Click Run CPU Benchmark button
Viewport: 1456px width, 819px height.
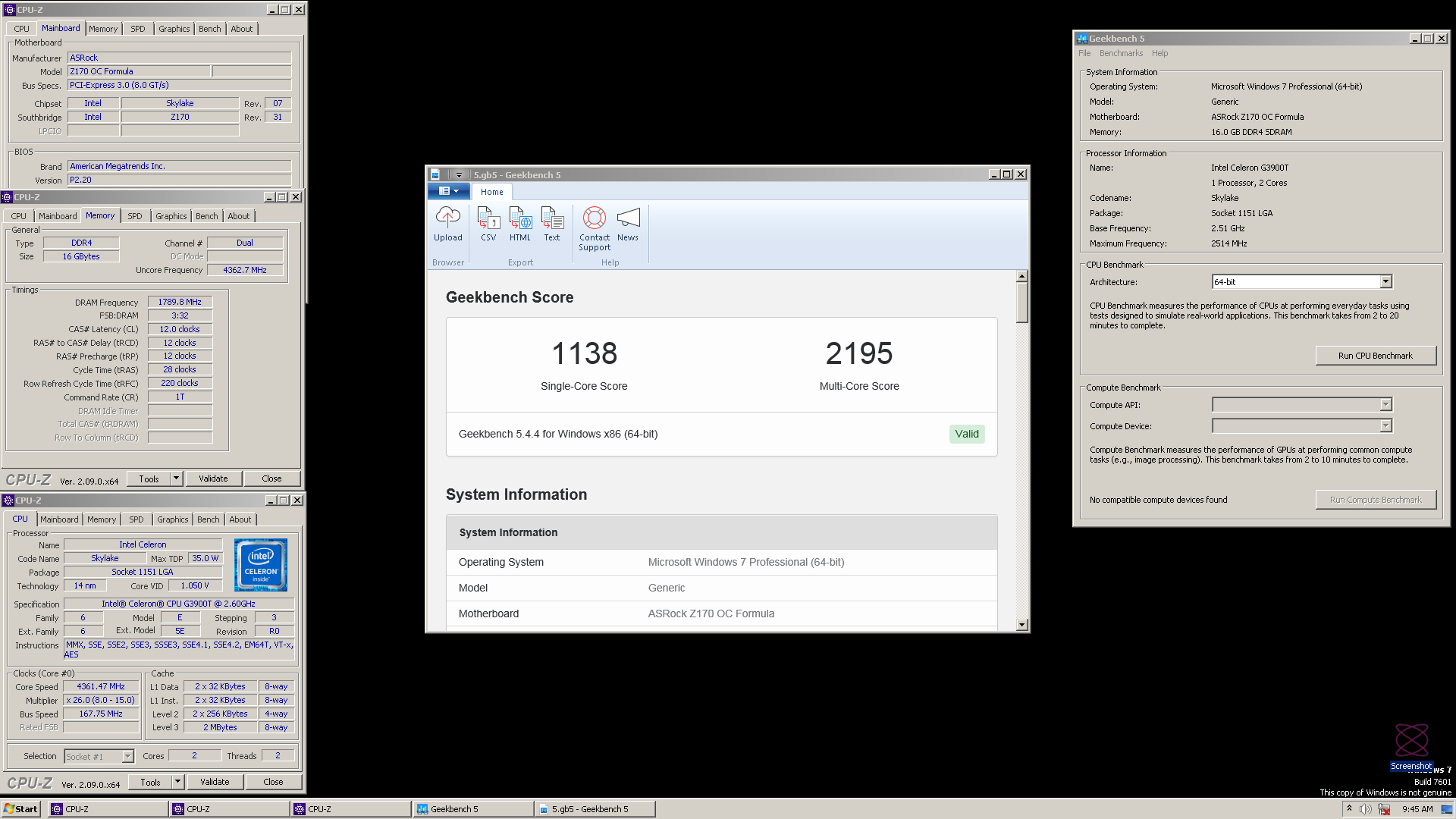point(1375,356)
